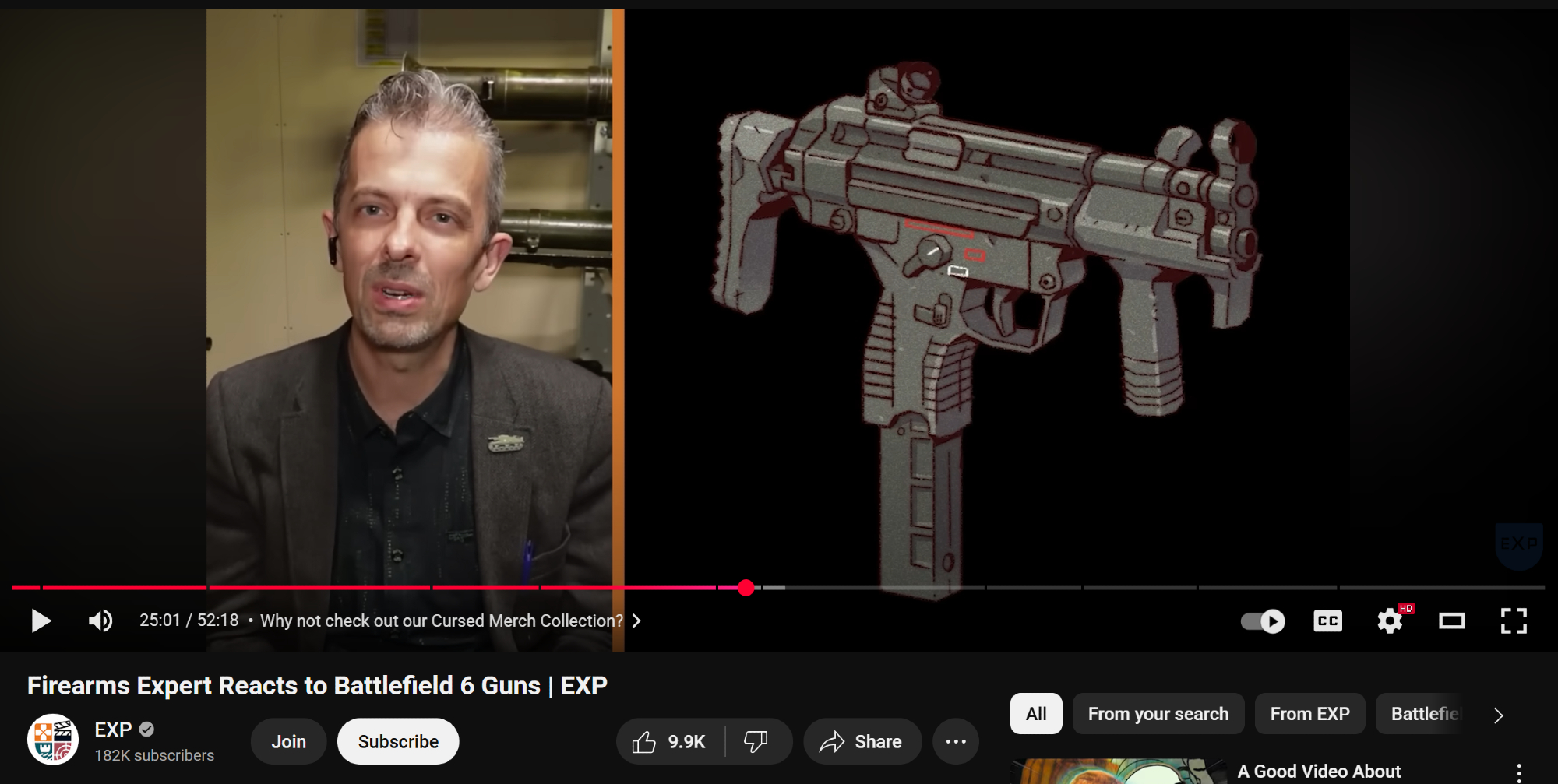Click the Join membership button
This screenshot has height=784, width=1558.
(288, 742)
